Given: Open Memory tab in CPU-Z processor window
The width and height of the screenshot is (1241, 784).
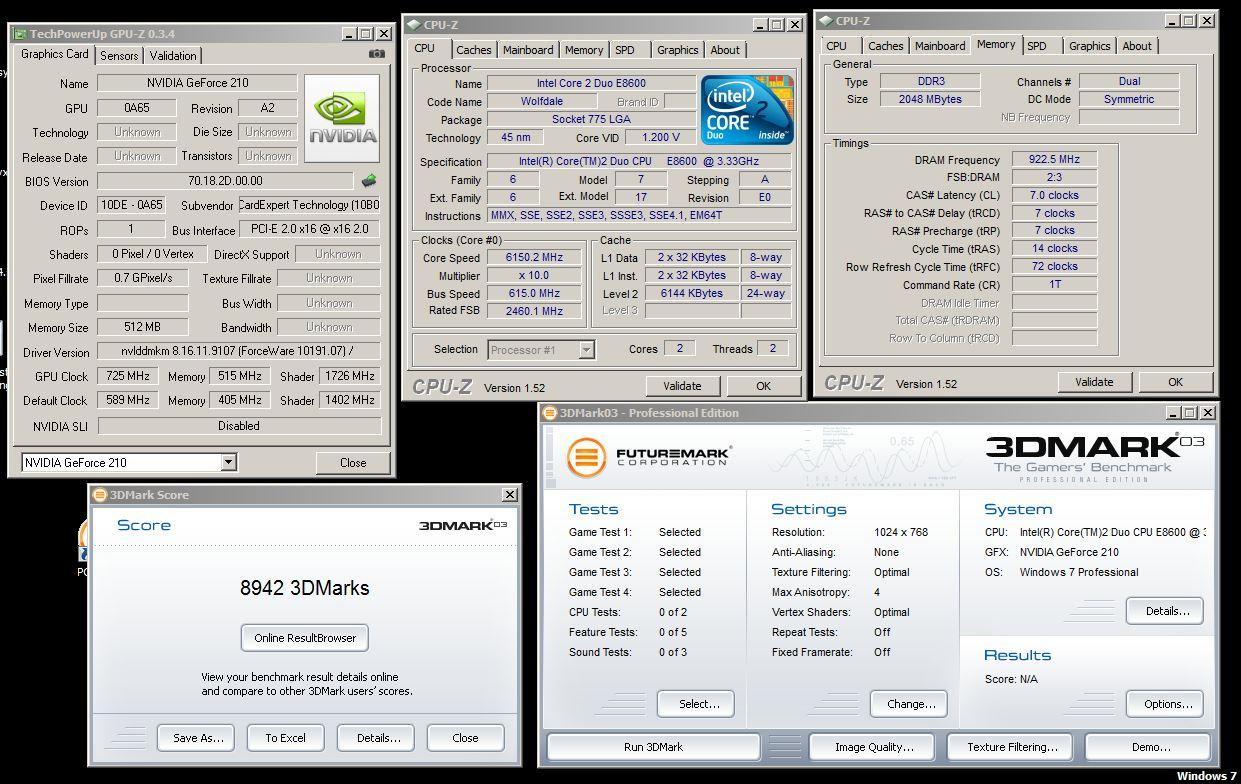Looking at the screenshot, I should point(584,50).
